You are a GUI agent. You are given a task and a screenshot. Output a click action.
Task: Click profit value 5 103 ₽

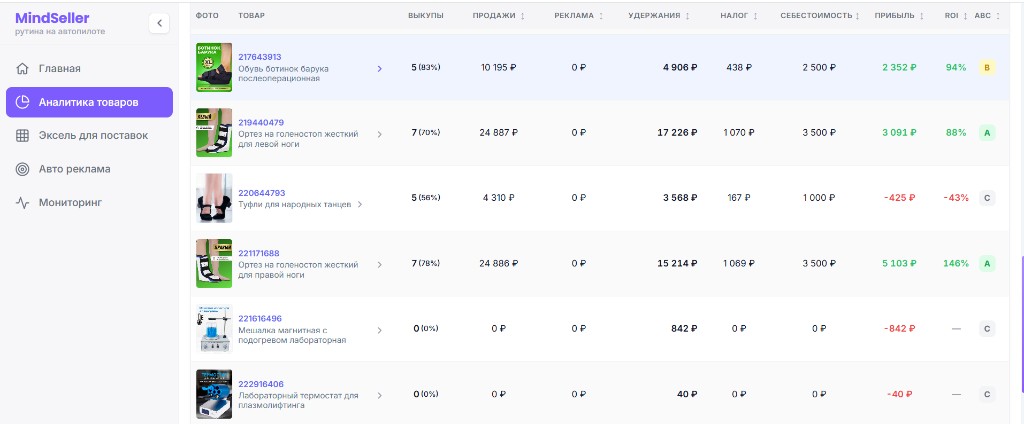899,263
